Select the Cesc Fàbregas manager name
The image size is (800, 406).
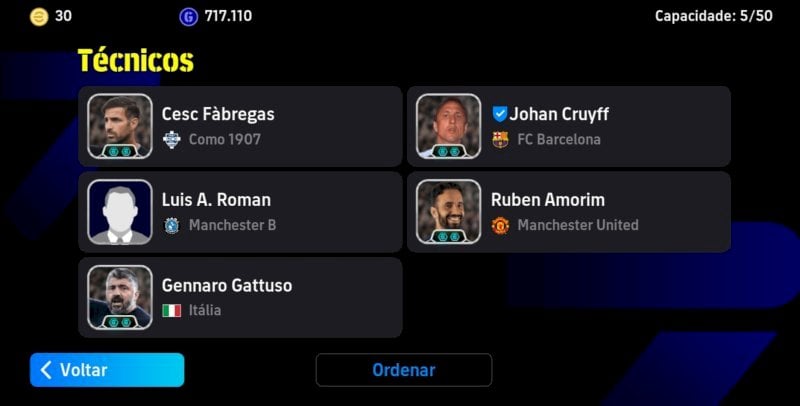[x=218, y=114]
